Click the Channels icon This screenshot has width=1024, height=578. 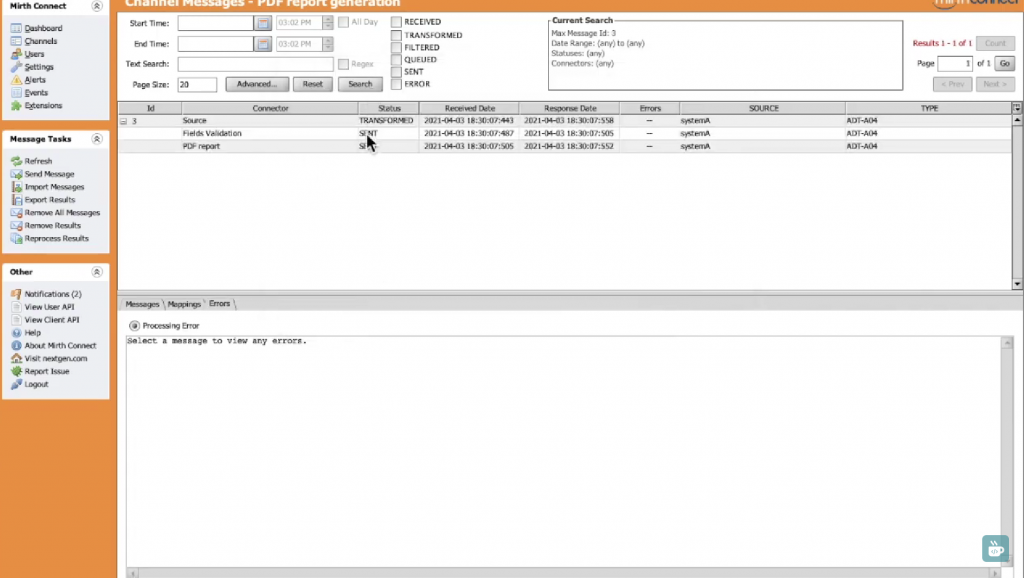[16, 41]
